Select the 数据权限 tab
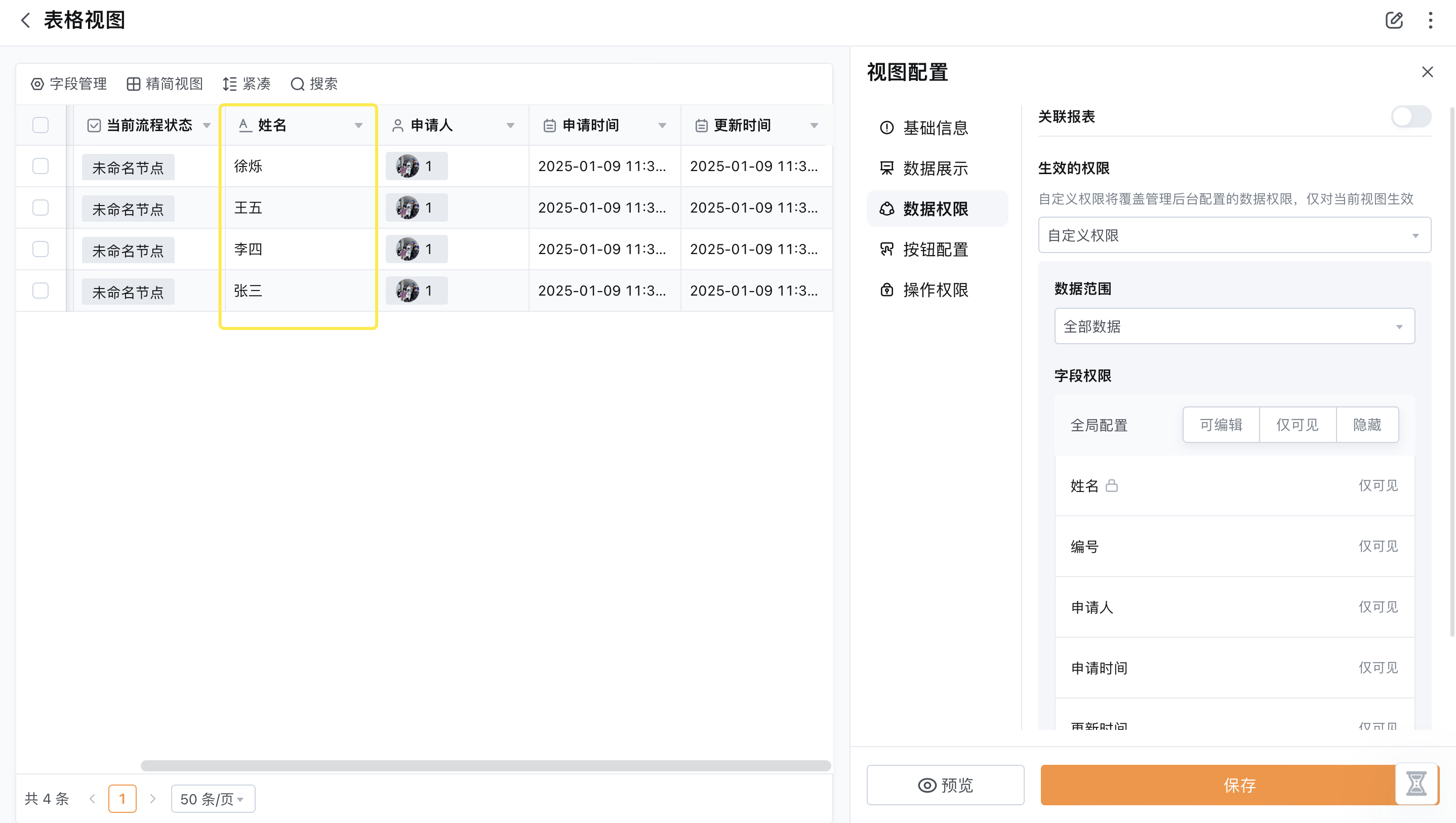This screenshot has width=1456, height=823. tap(937, 209)
